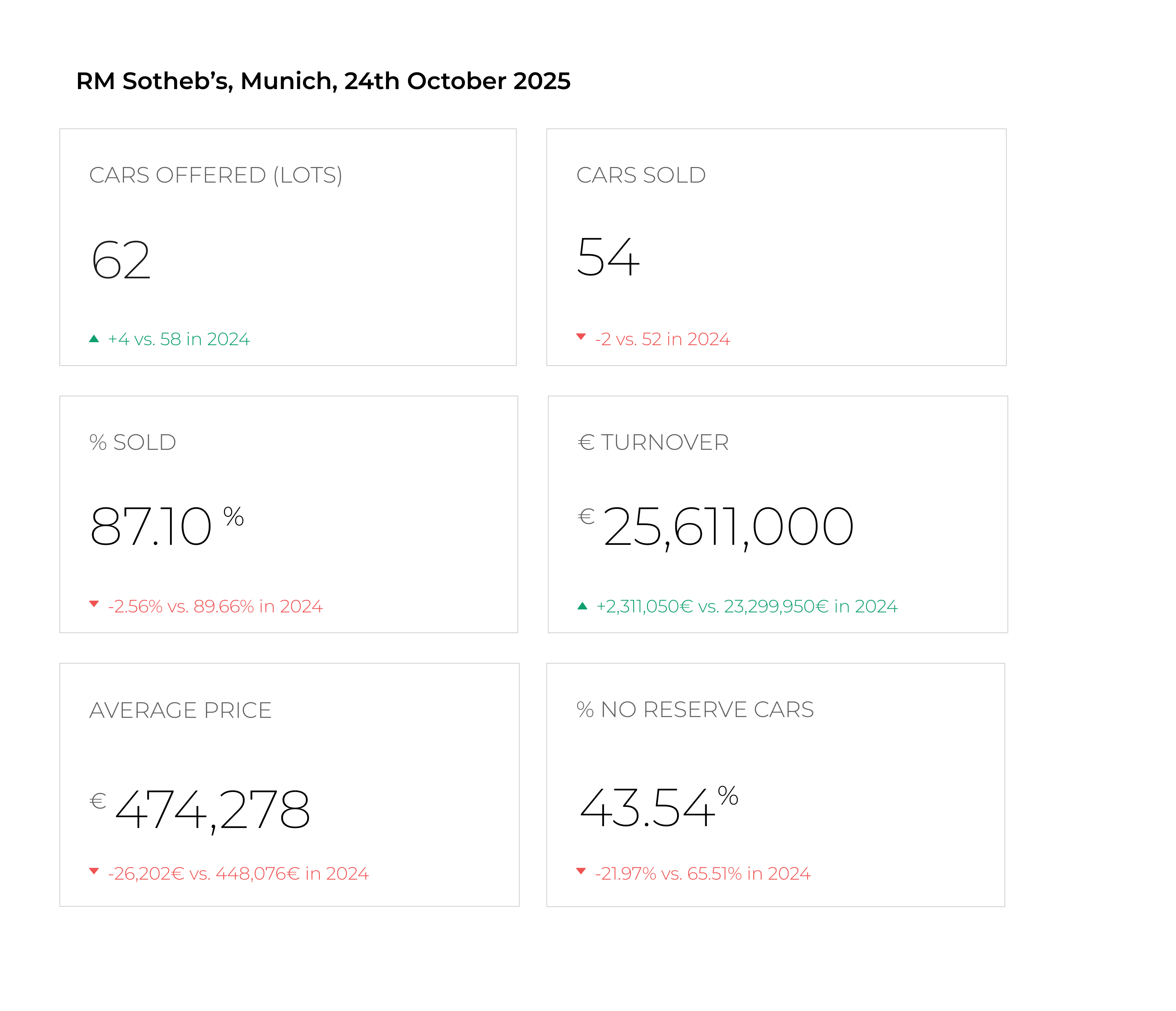This screenshot has height=1011, width=1176.
Task: Click the green up triangle under Turnover
Action: point(582,606)
